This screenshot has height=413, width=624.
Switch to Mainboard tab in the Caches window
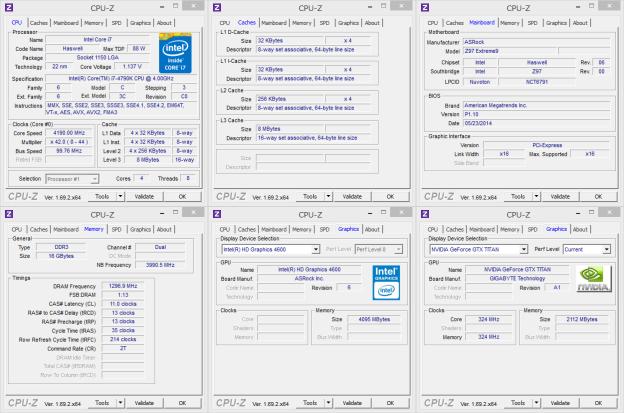(x=274, y=23)
